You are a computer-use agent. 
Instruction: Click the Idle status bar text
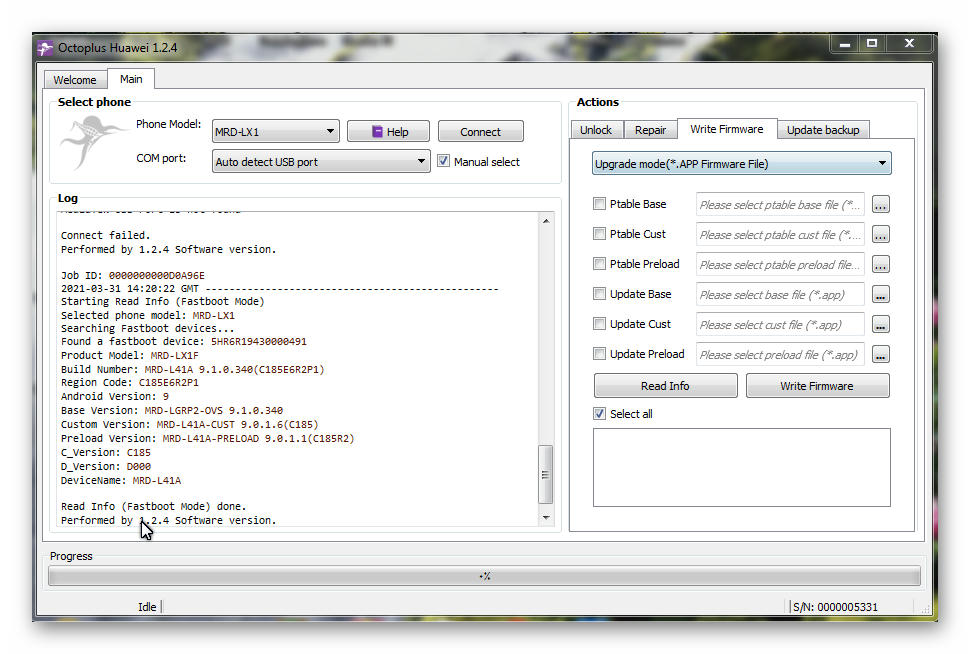[147, 607]
